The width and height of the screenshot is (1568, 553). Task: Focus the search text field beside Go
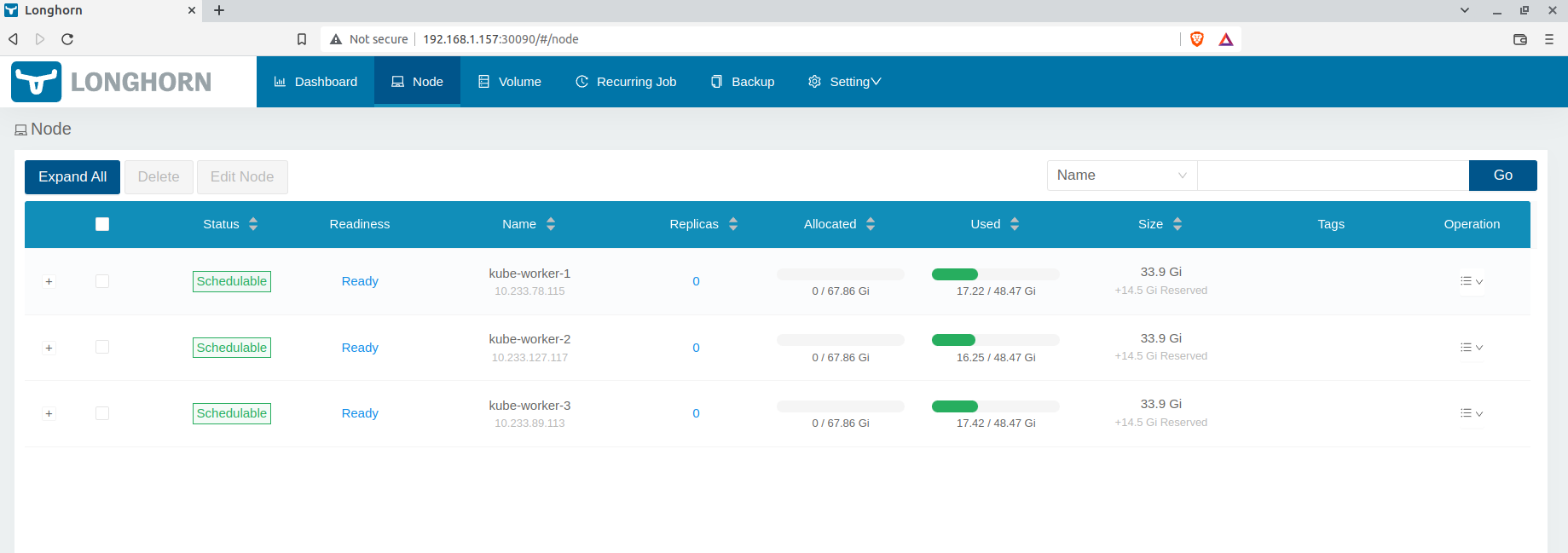tap(1333, 176)
